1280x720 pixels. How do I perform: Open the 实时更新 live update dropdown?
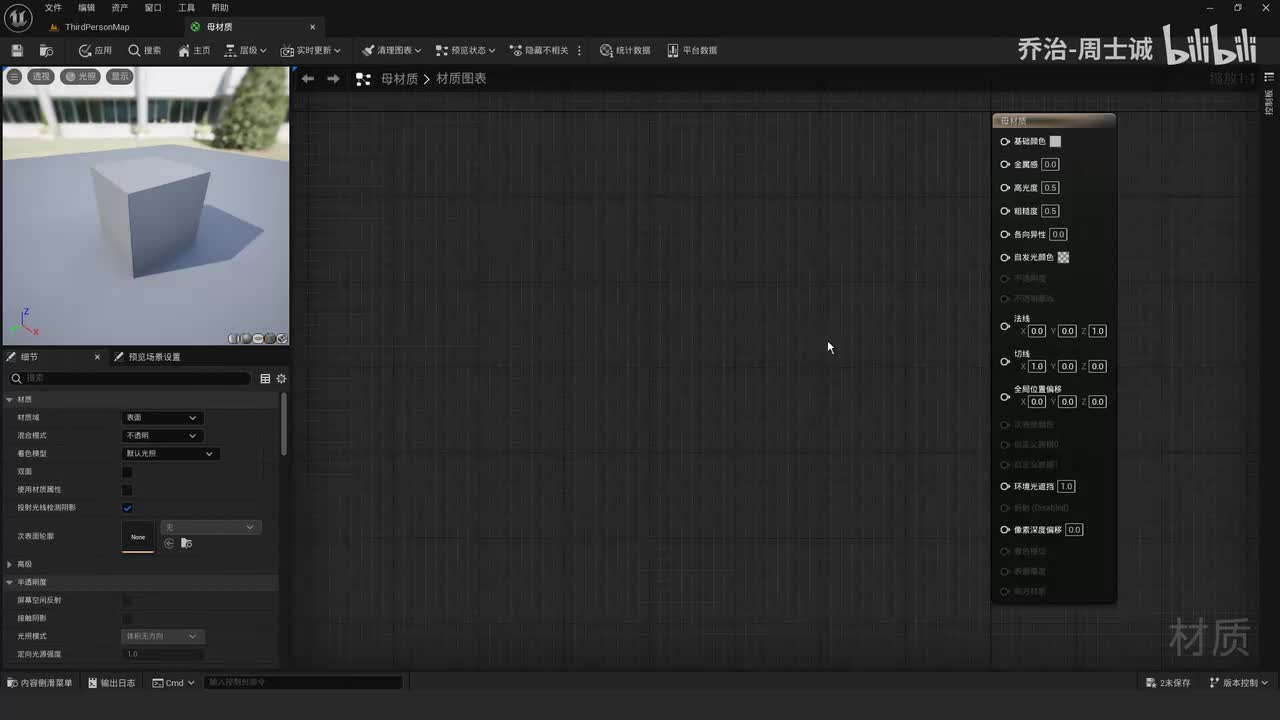(x=311, y=50)
